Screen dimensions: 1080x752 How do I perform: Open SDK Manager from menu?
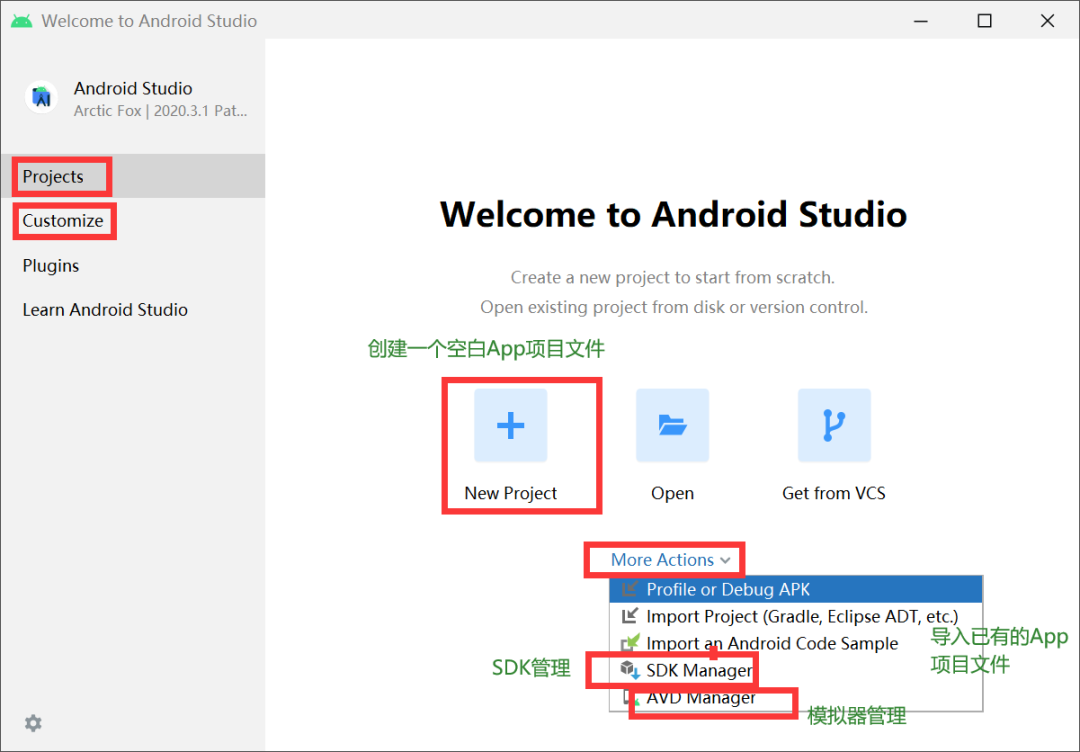point(796,670)
